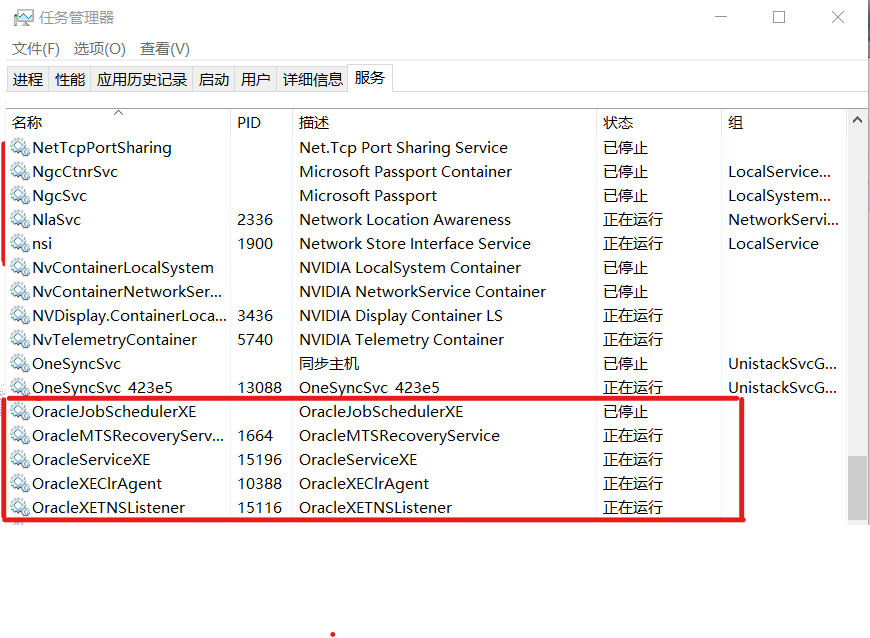This screenshot has height=638, width=870.
Task: Sort services by the 状态 column
Action: coord(618,122)
